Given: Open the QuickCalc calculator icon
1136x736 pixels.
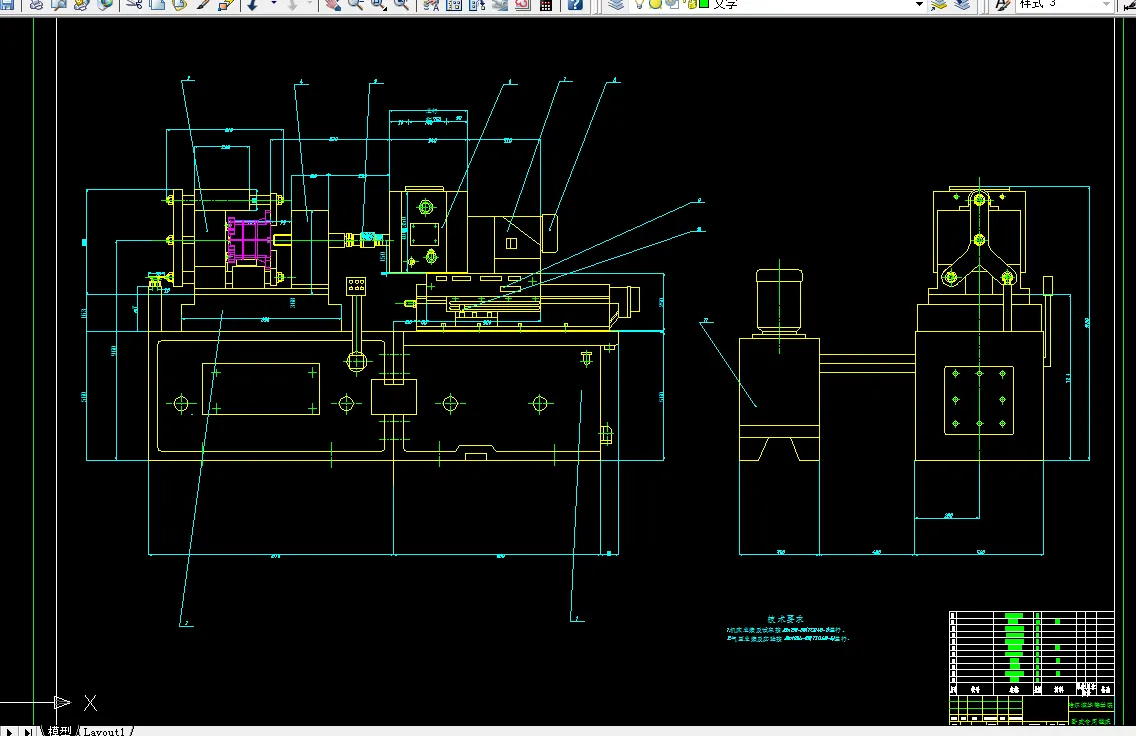Looking at the screenshot, I should coord(546,4).
